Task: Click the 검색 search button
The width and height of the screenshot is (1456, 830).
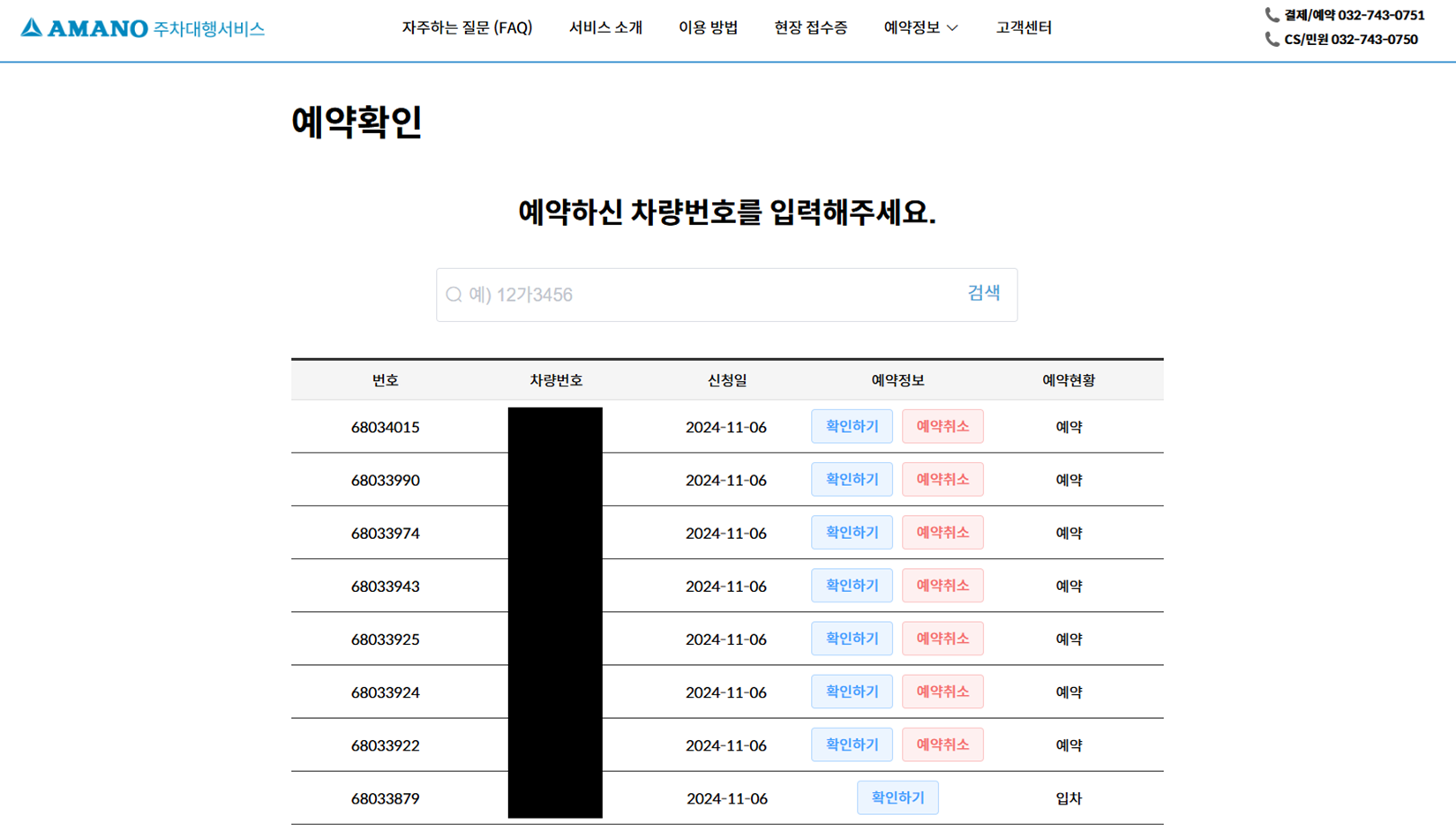Action: [983, 293]
